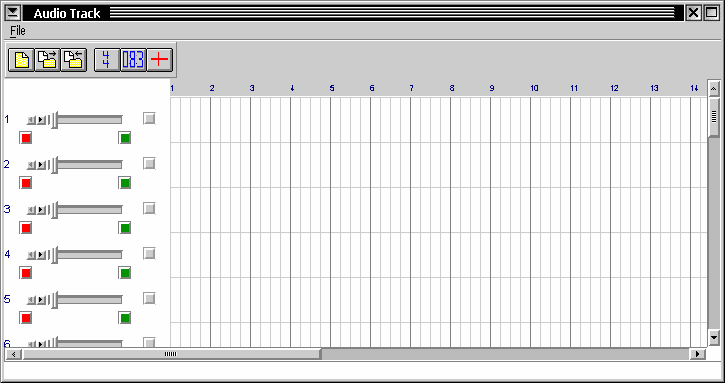Viewport: 725px width, 383px height.
Task: Click the slider bar on track 2
Action: click(86, 165)
